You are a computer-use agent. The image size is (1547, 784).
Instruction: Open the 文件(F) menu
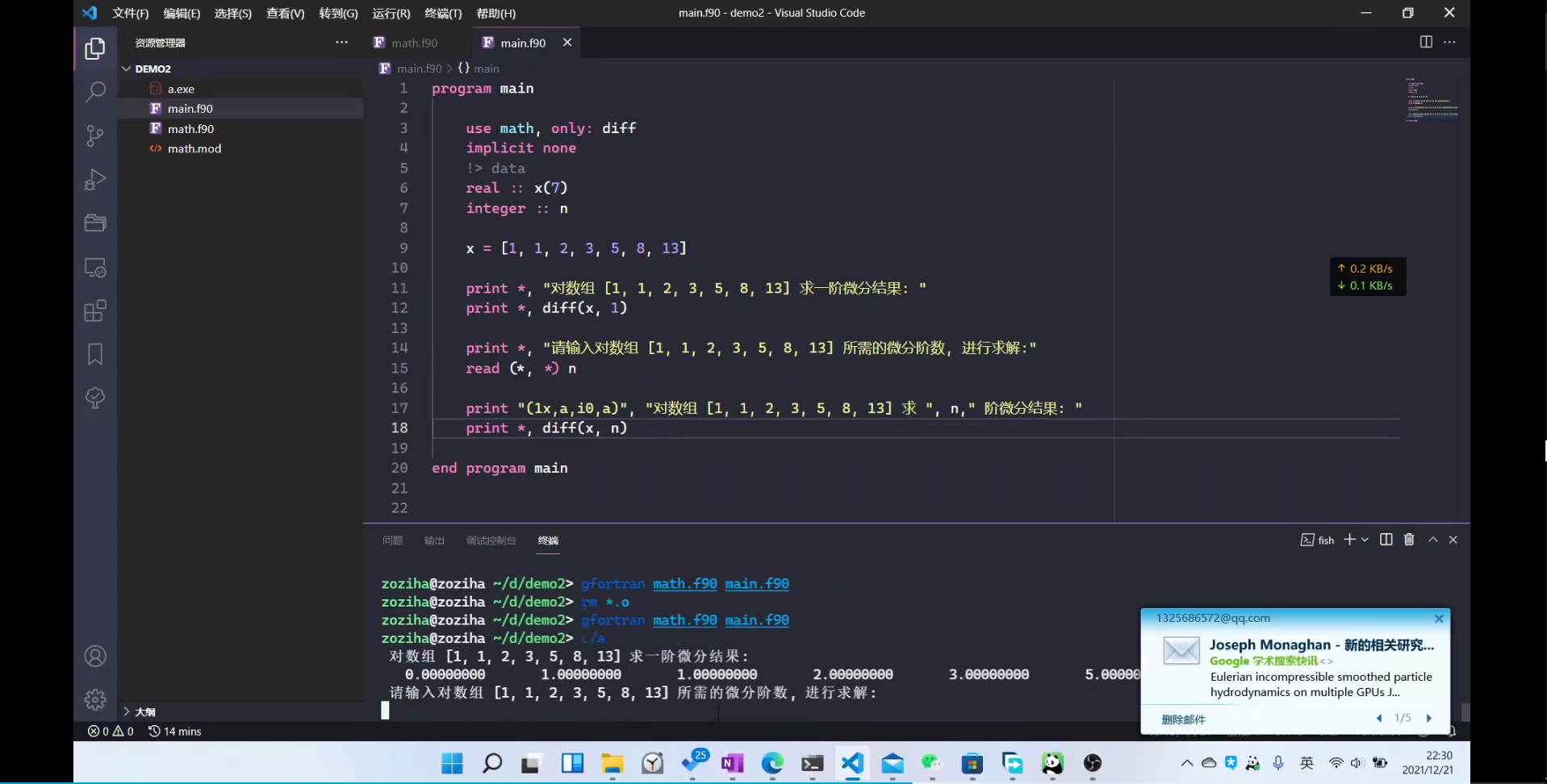131,13
